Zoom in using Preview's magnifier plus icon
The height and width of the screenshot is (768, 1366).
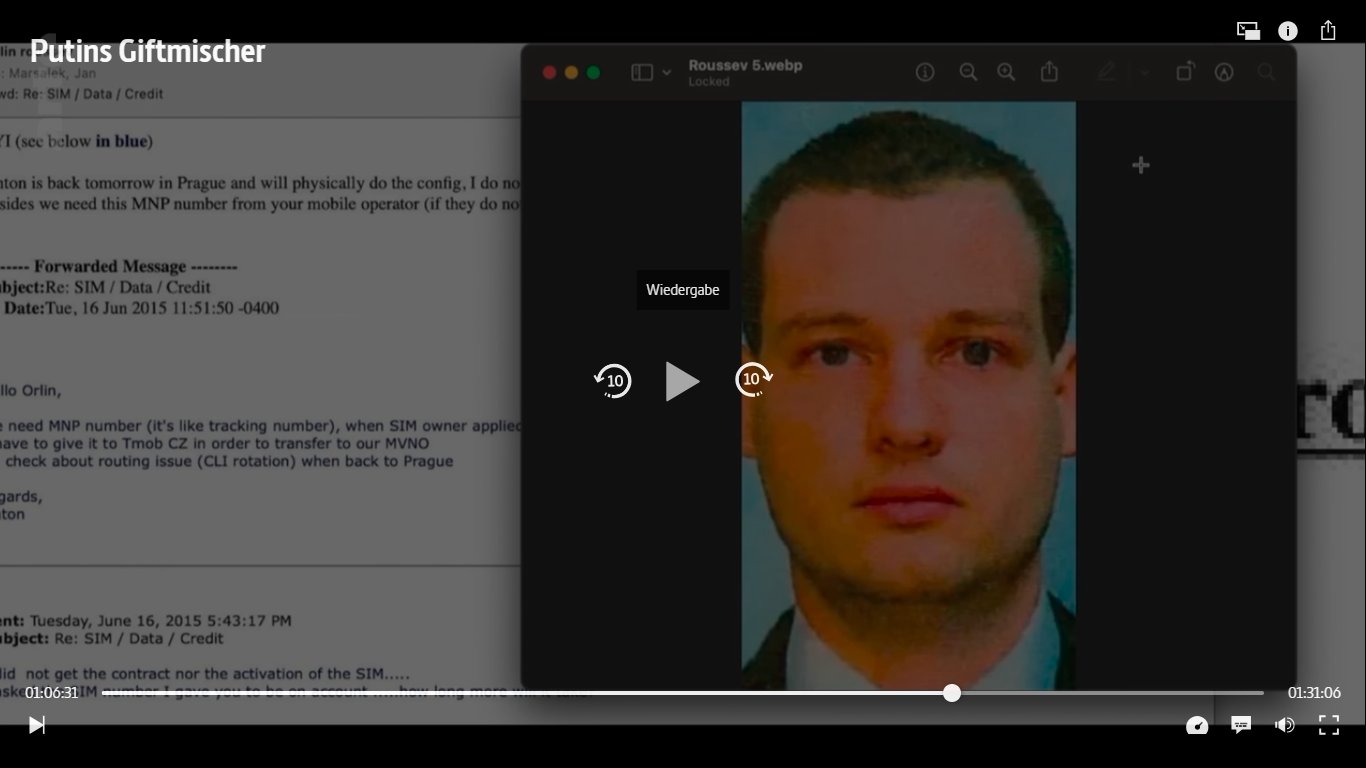1006,72
